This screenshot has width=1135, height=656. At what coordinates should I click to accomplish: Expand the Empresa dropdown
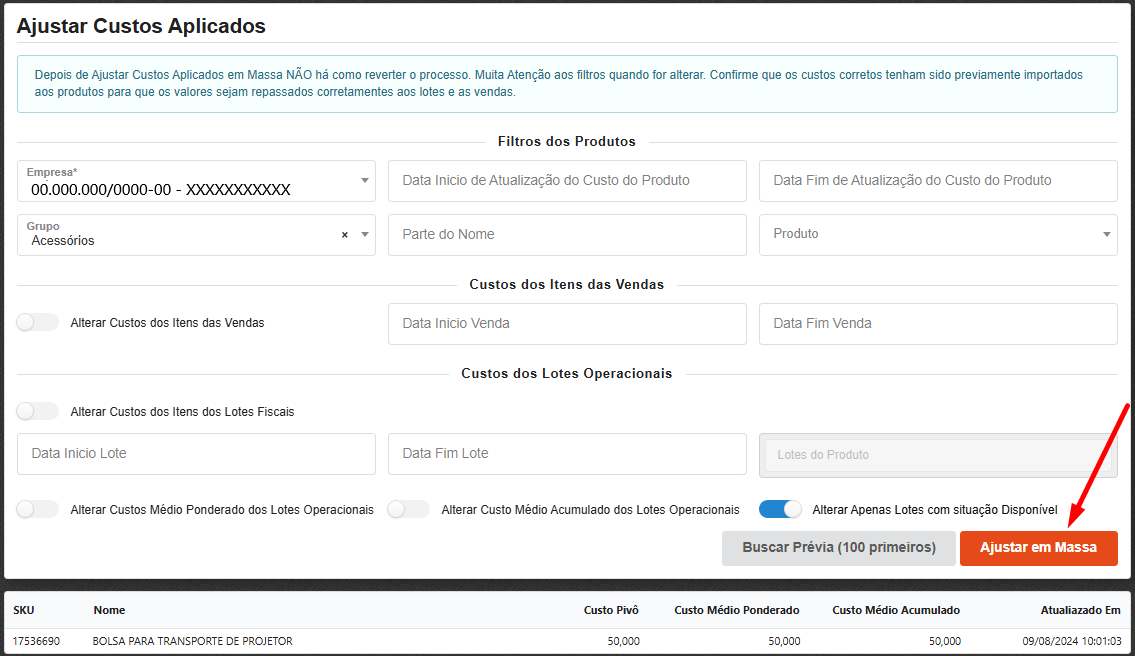364,181
